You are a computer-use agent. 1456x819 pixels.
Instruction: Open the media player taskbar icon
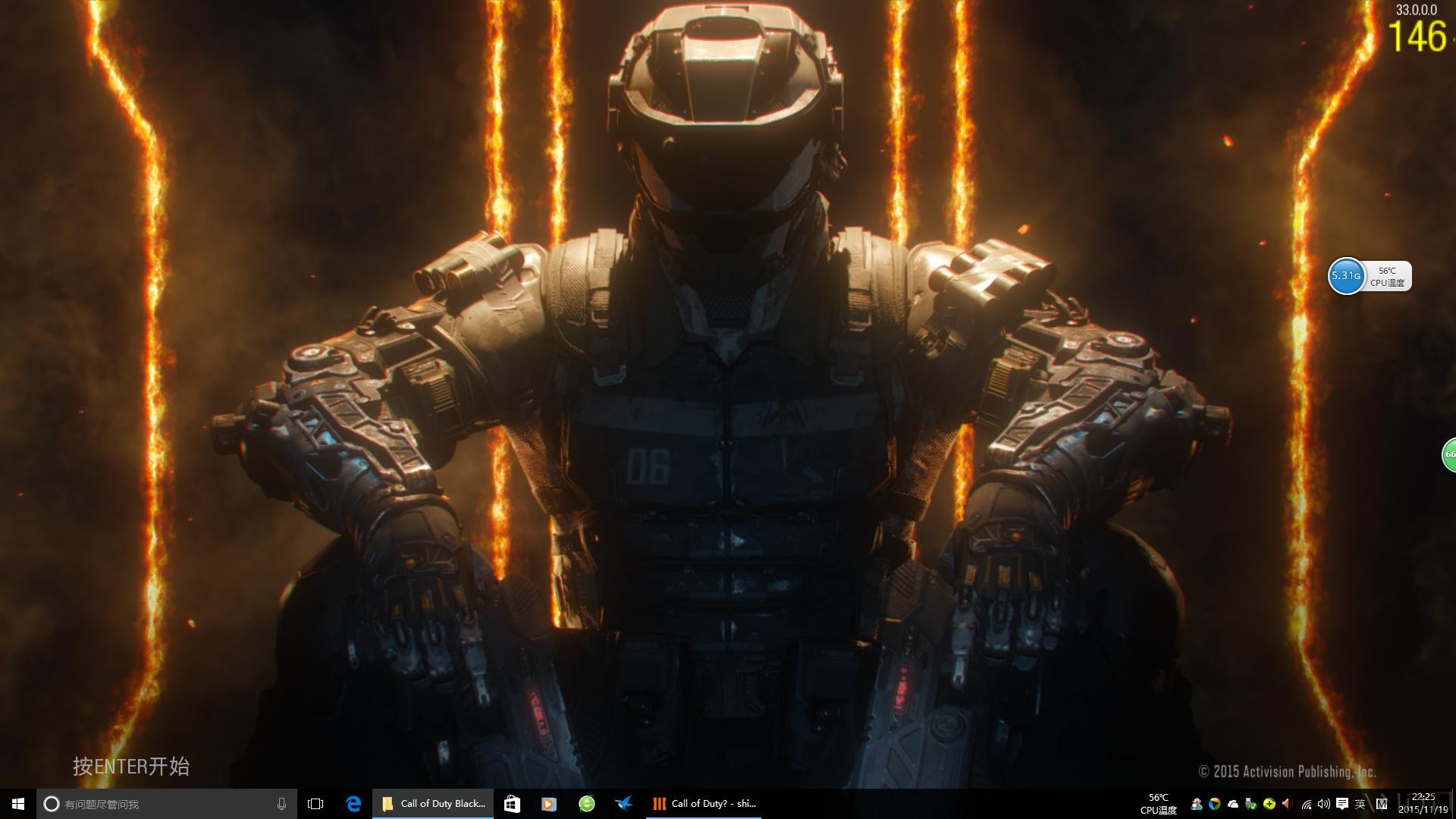pos(549,804)
